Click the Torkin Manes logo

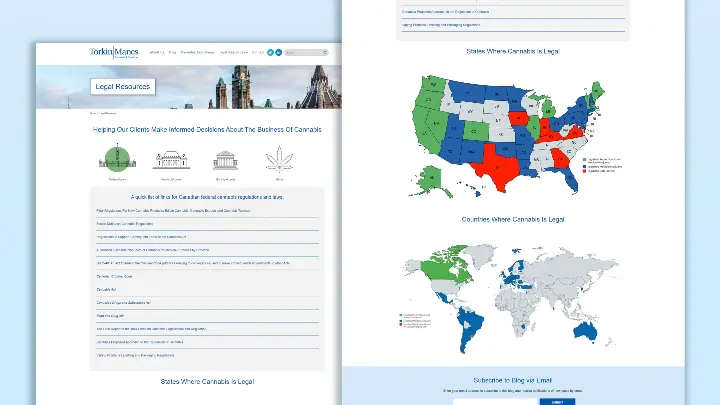(113, 52)
